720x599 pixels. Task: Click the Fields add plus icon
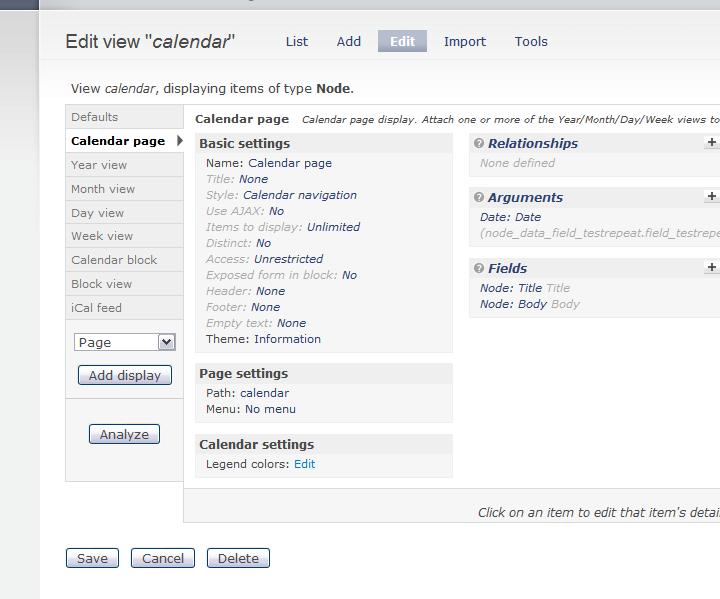click(x=711, y=268)
